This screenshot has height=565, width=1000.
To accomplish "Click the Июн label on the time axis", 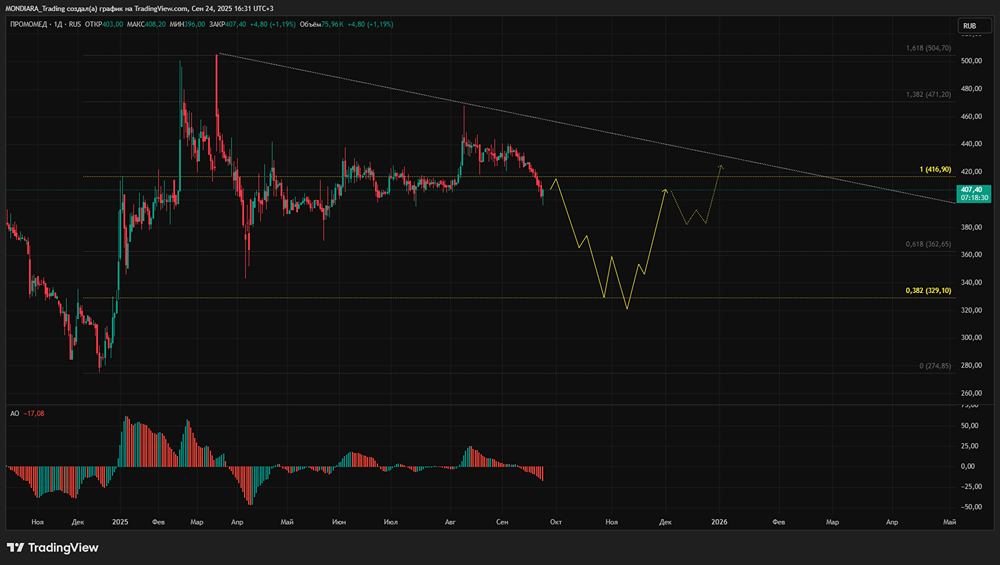I will pos(339,522).
